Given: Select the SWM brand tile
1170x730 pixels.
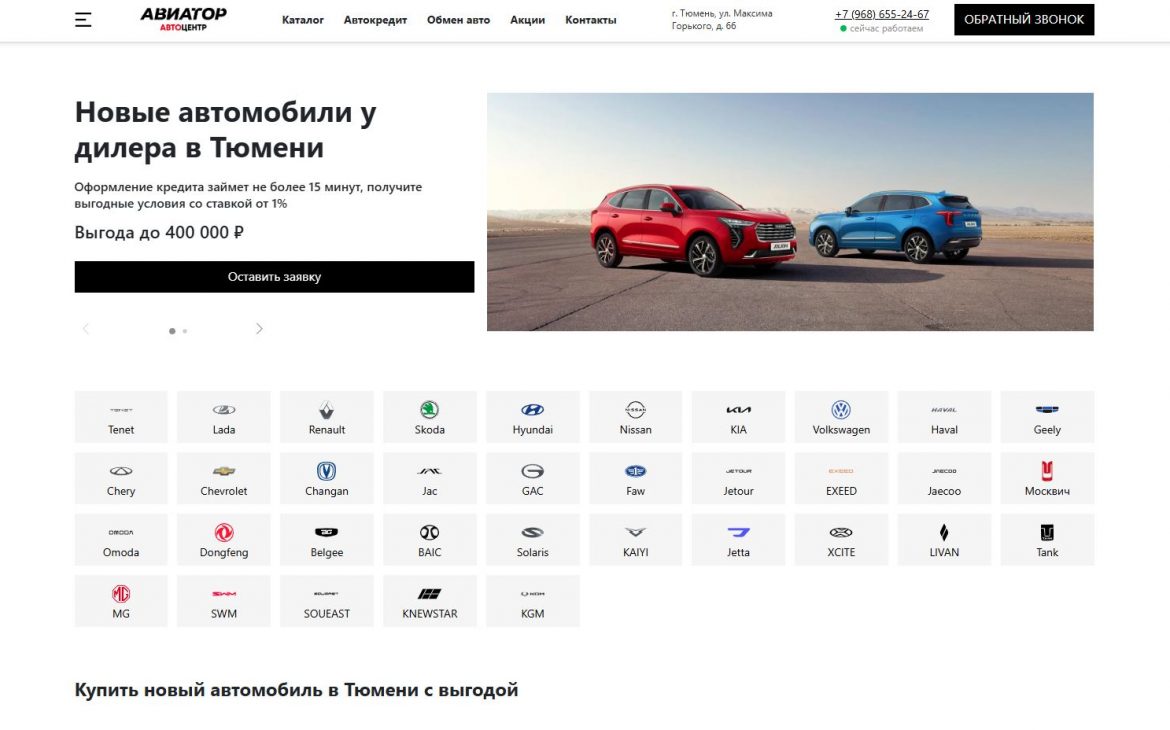Looking at the screenshot, I should pos(224,601).
